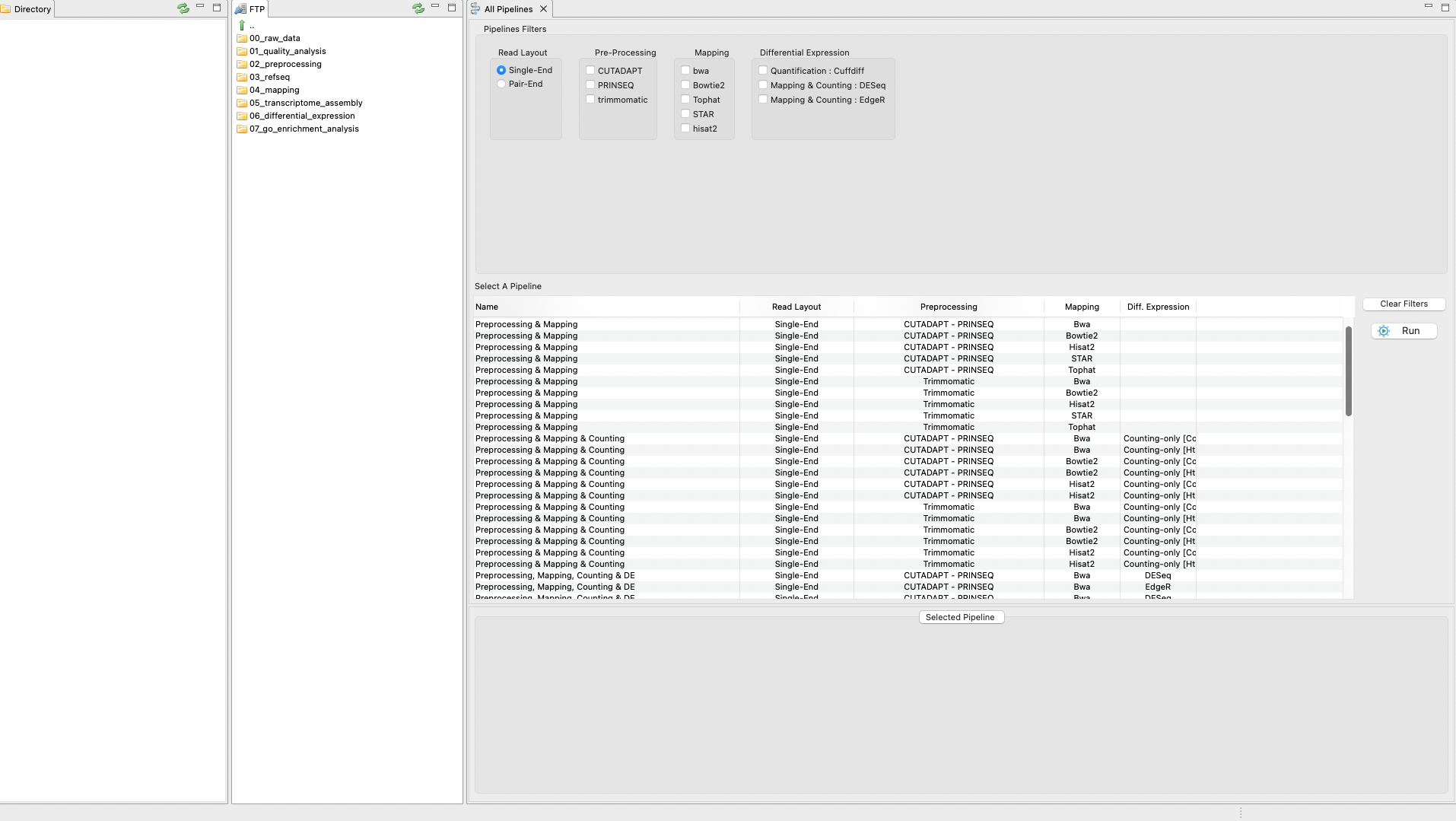Viewport: 1456px width, 821px height.
Task: Enable Quantification : Cuffdiff filter
Action: point(763,71)
